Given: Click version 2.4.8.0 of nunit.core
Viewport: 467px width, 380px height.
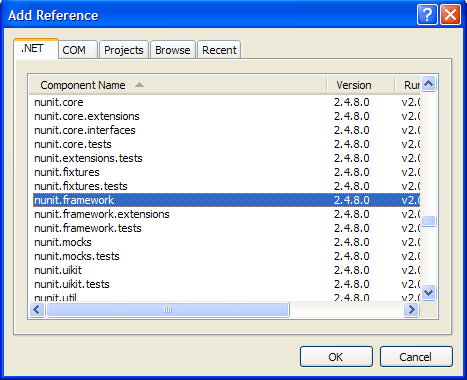Looking at the screenshot, I should coord(352,102).
